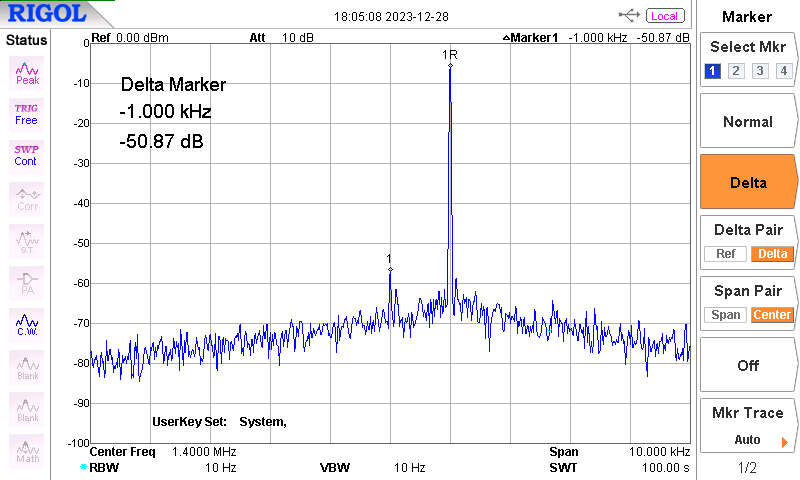Choose Delta in Delta Pair

click(772, 254)
